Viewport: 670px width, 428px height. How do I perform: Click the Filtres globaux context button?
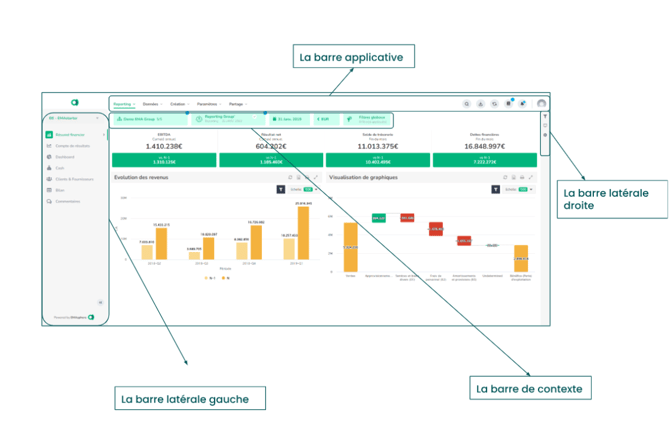pyautogui.click(x=367, y=119)
